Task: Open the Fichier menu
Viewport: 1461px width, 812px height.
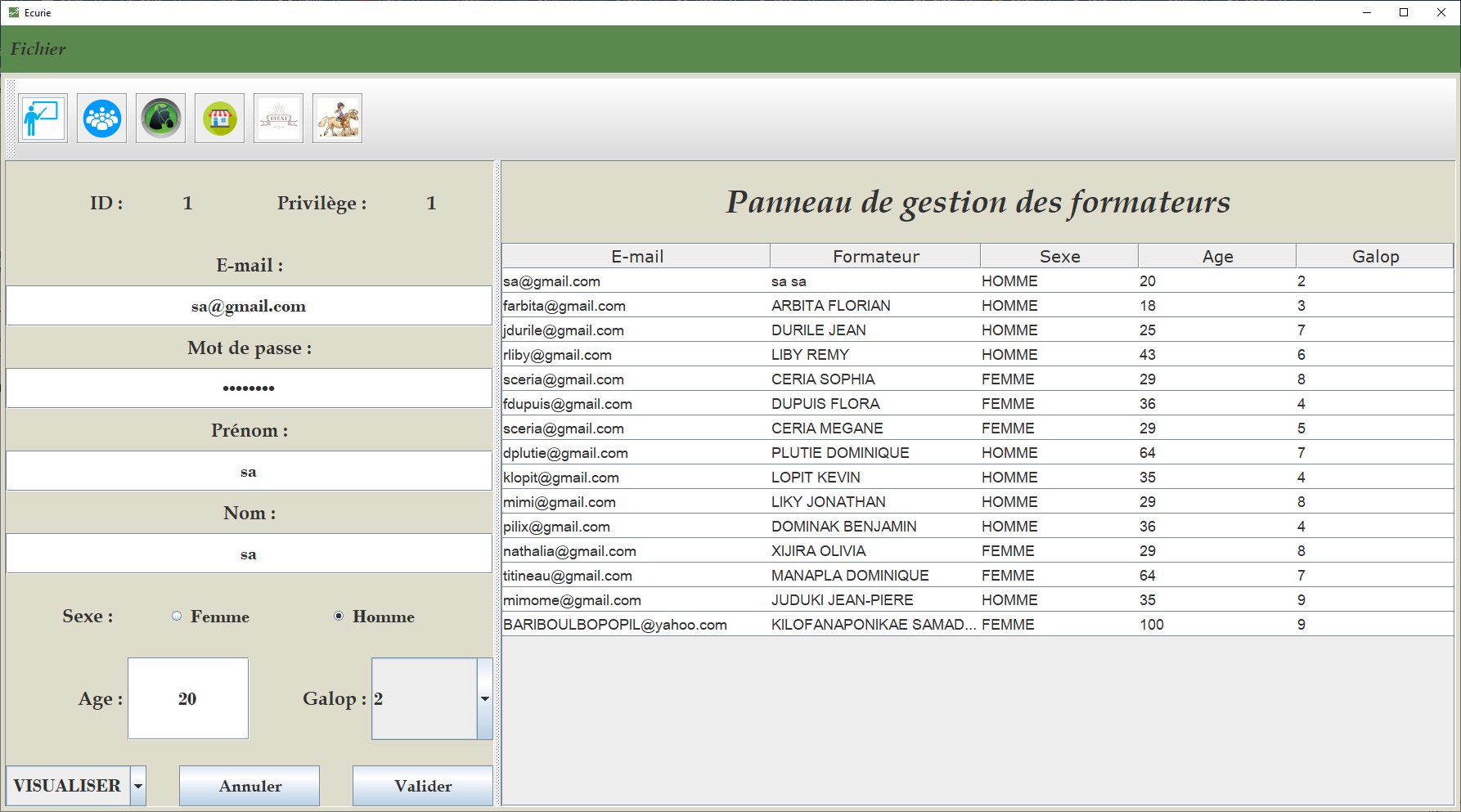Action: click(38, 49)
